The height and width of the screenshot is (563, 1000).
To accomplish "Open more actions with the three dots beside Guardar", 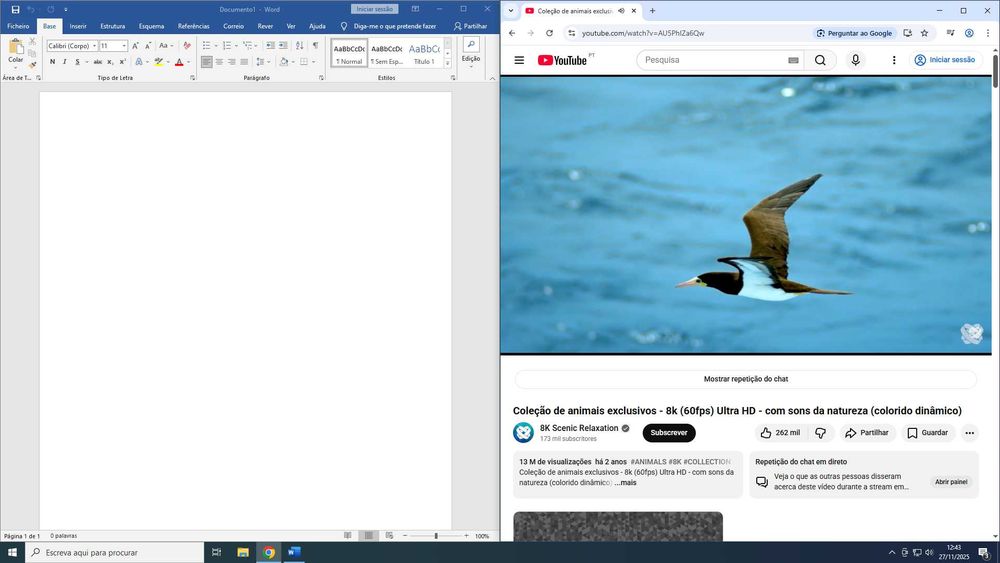I will 969,433.
